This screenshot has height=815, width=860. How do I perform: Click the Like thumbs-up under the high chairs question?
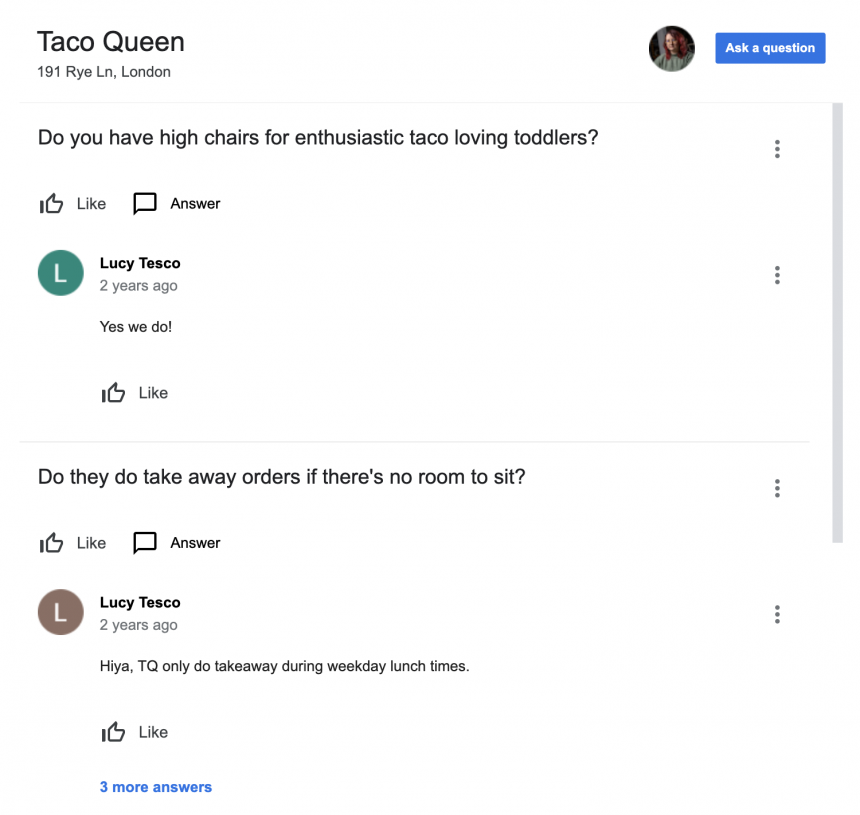tap(52, 203)
